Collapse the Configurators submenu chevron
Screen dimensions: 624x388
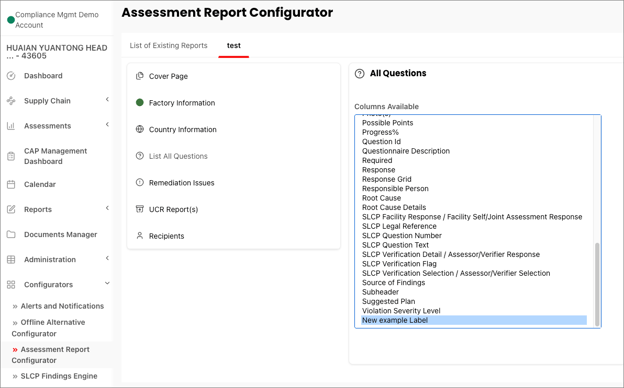(107, 283)
